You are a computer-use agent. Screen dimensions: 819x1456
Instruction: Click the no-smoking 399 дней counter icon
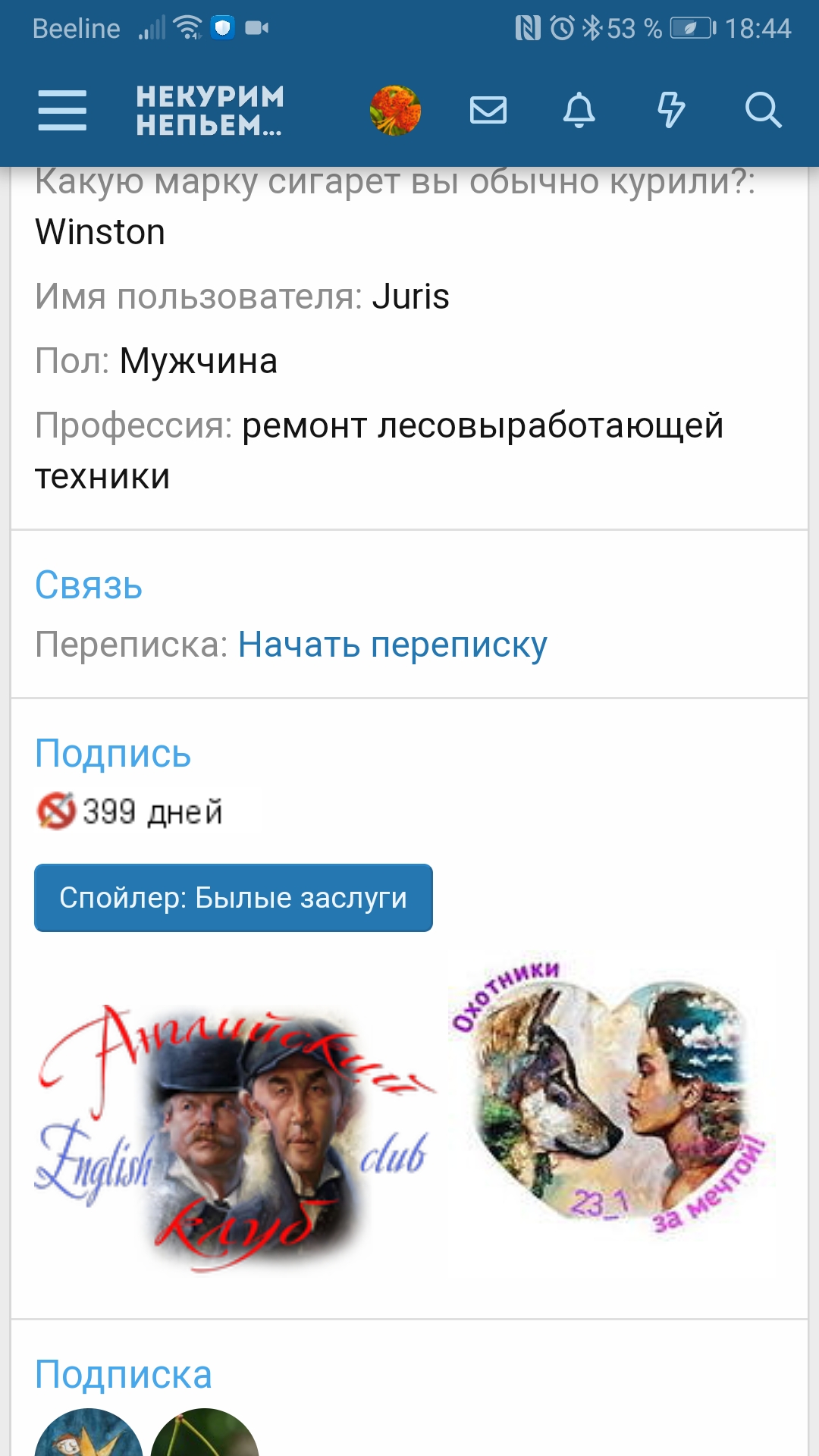56,811
